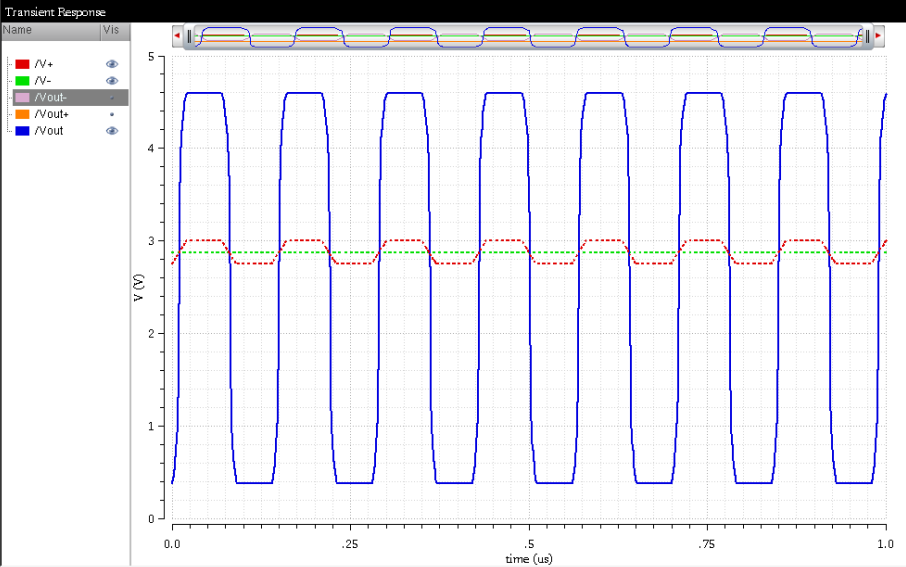Click the 2 tick label on voltage axis

(151, 334)
